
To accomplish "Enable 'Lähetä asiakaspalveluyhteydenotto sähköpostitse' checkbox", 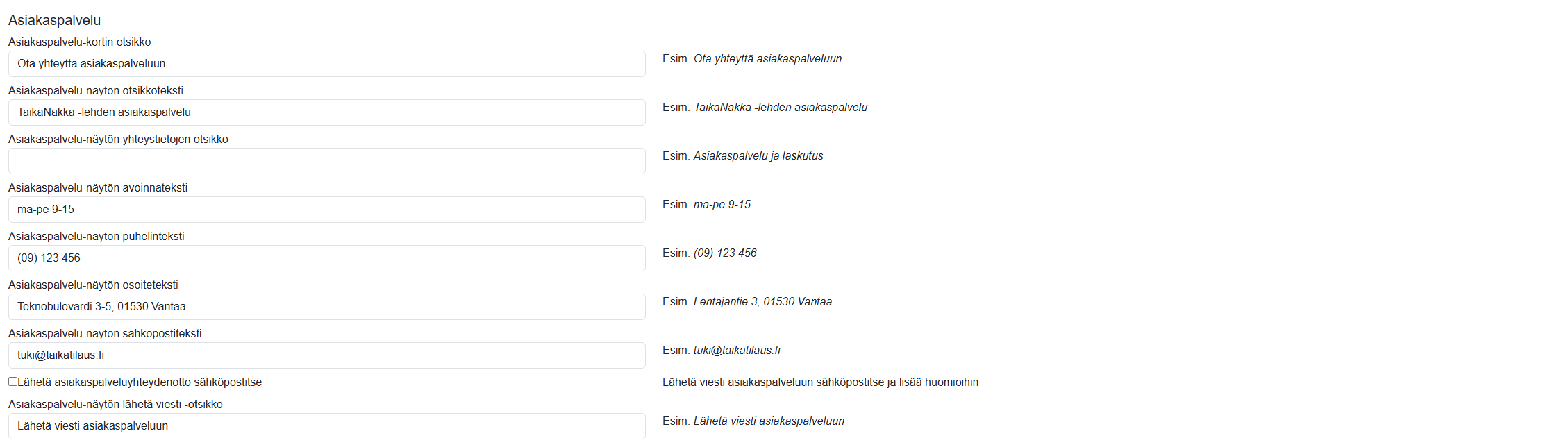I will click(12, 382).
